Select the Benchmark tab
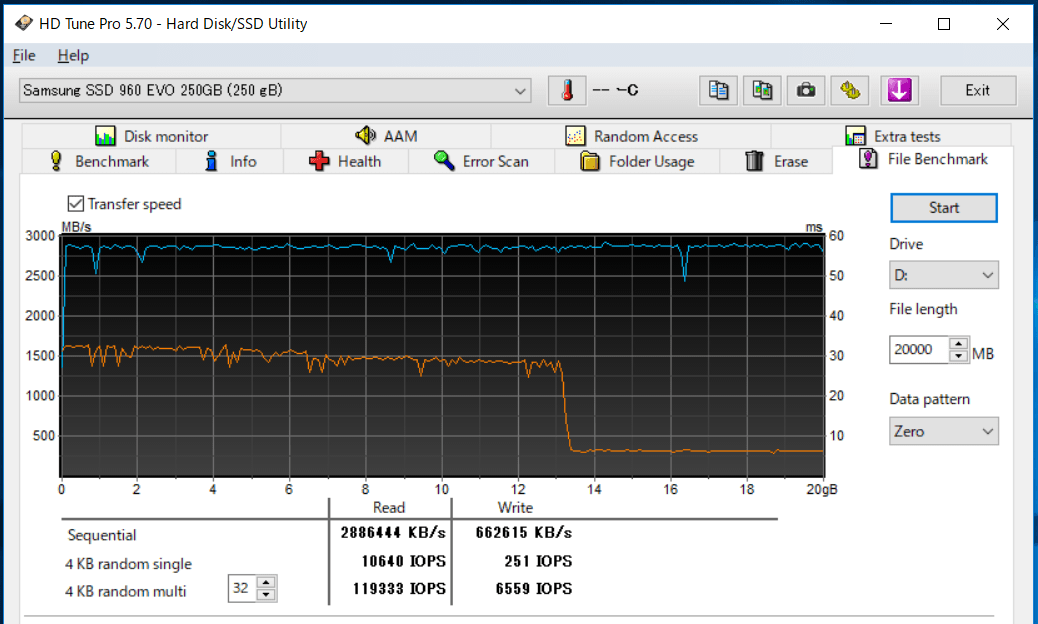This screenshot has width=1038, height=624. pyautogui.click(x=99, y=161)
